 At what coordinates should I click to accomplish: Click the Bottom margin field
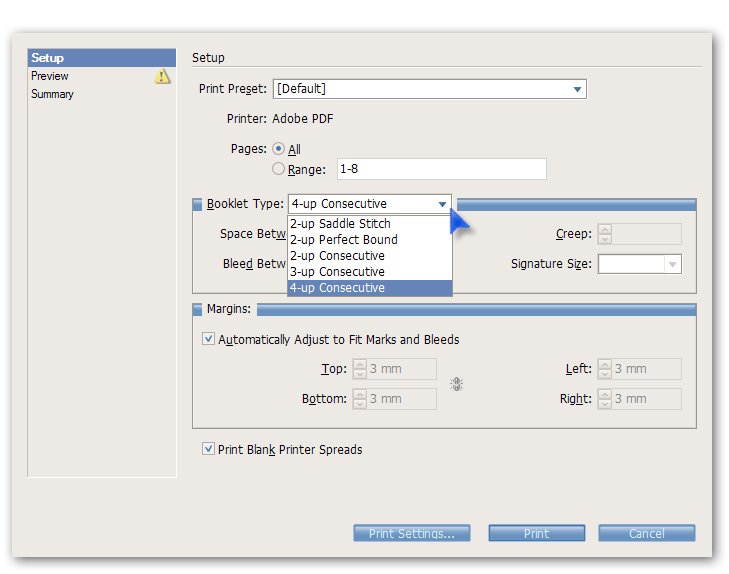pos(401,399)
